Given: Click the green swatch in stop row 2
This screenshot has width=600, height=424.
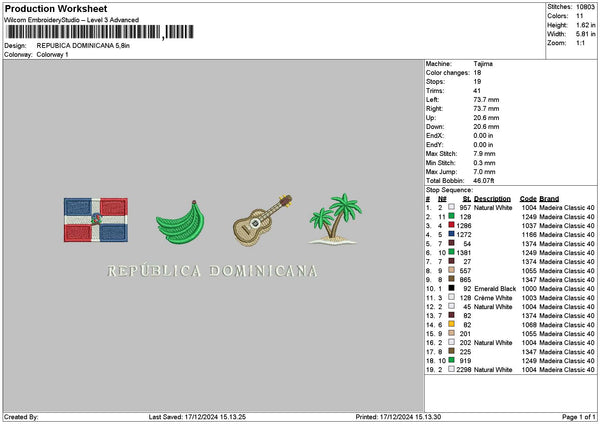Looking at the screenshot, I should point(452,216).
